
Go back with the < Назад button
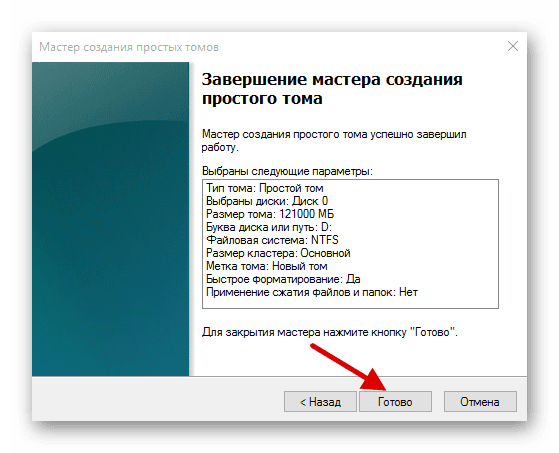[320, 402]
